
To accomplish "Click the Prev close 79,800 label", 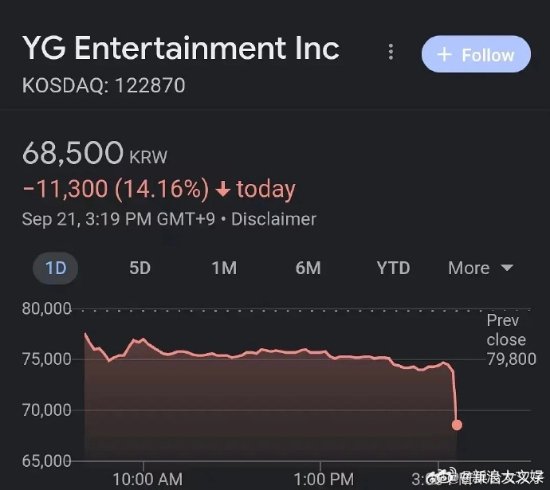I will [x=511, y=340].
